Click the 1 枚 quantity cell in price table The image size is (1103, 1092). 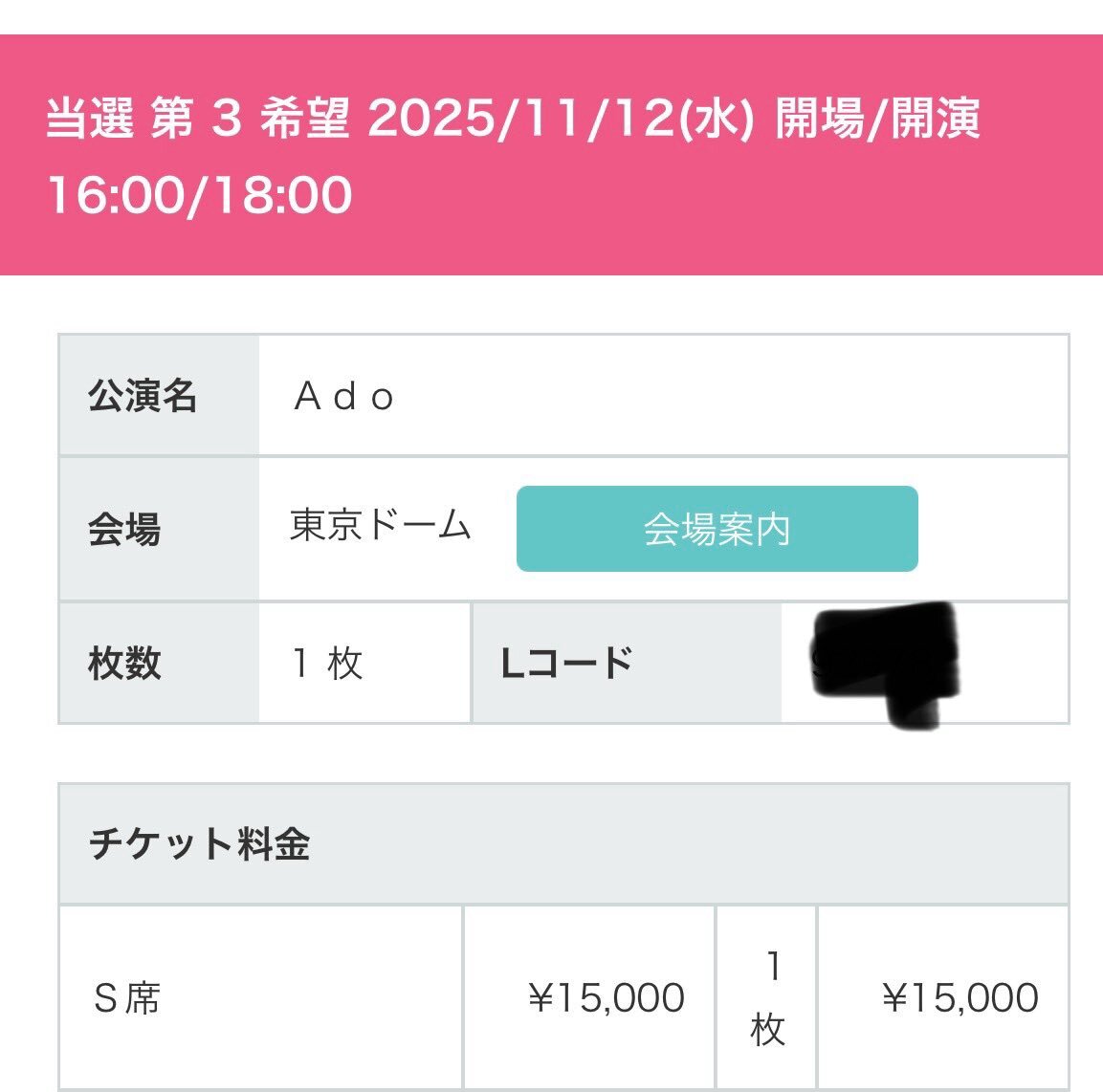pos(766,997)
